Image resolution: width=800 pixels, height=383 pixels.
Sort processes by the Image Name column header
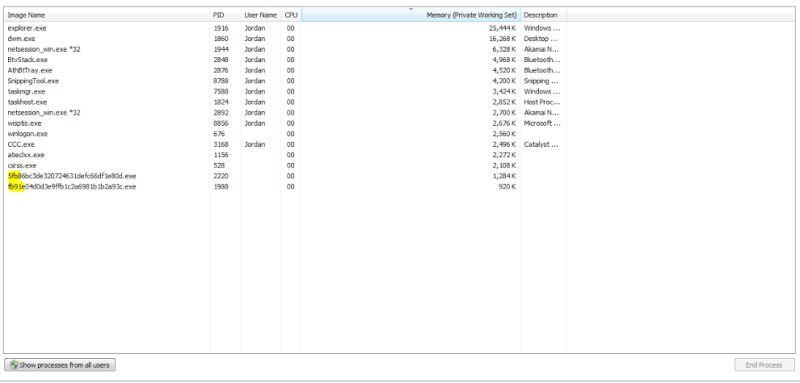[x=107, y=15]
